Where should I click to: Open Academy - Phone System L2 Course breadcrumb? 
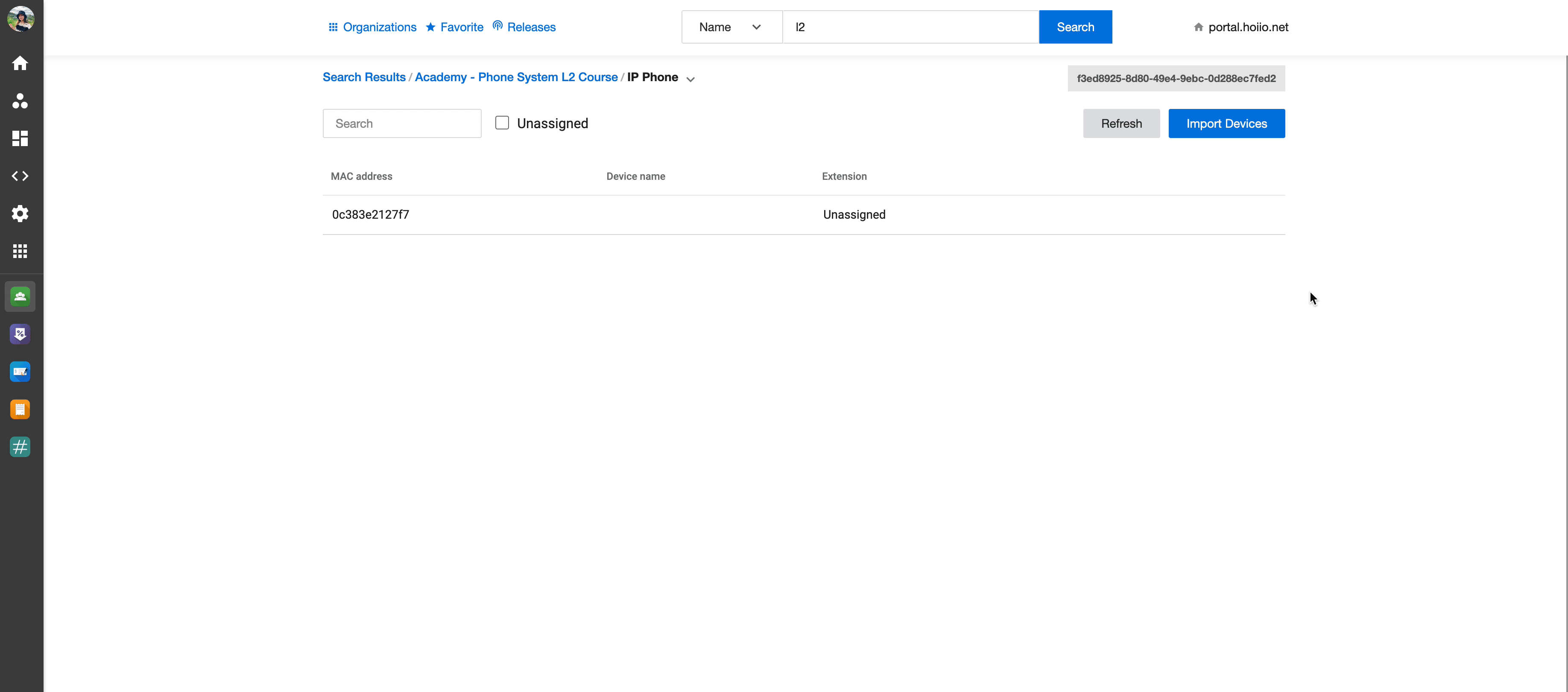click(516, 77)
